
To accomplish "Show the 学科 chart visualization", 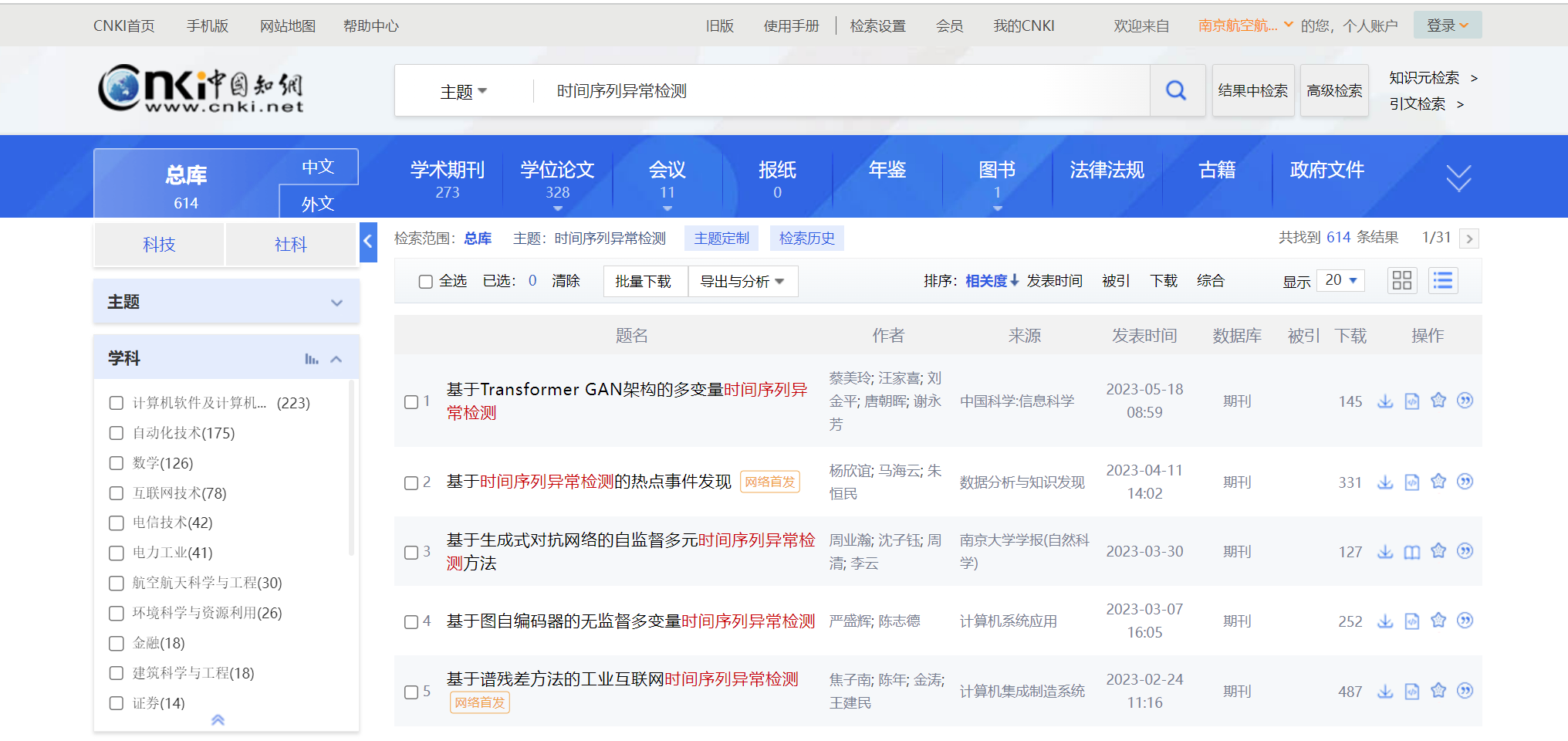I will click(311, 359).
